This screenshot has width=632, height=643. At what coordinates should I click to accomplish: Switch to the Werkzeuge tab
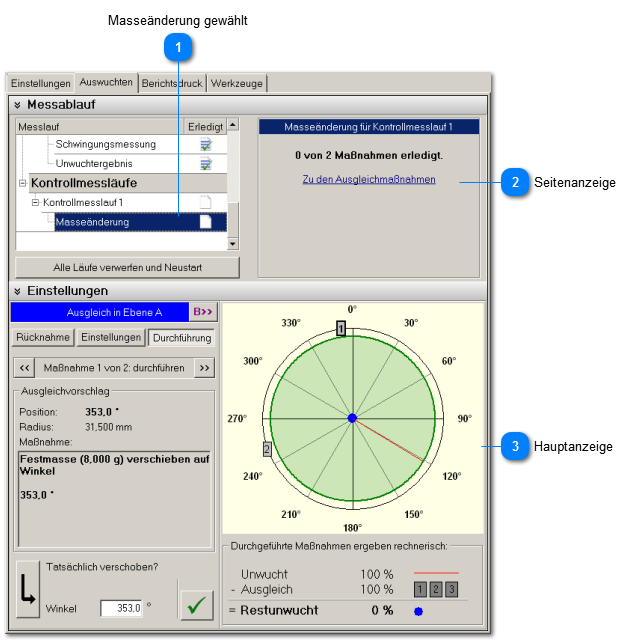[237, 84]
